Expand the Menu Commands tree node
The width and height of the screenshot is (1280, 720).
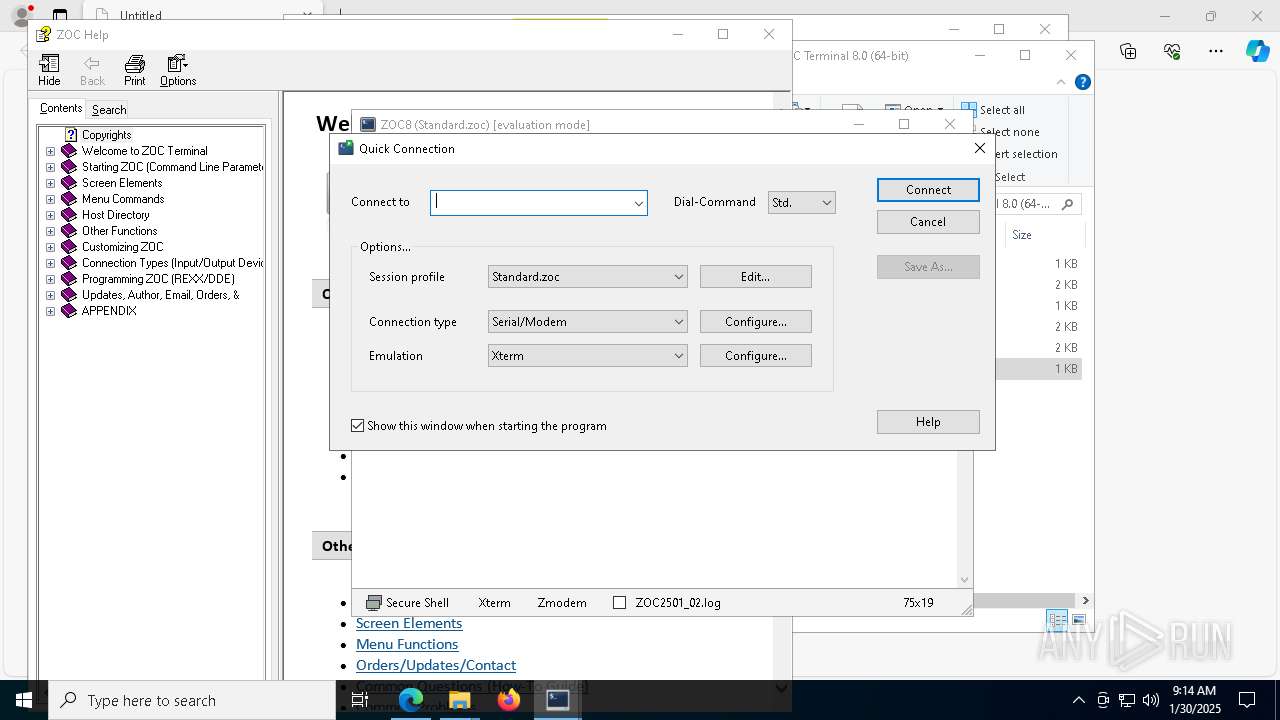coord(50,199)
